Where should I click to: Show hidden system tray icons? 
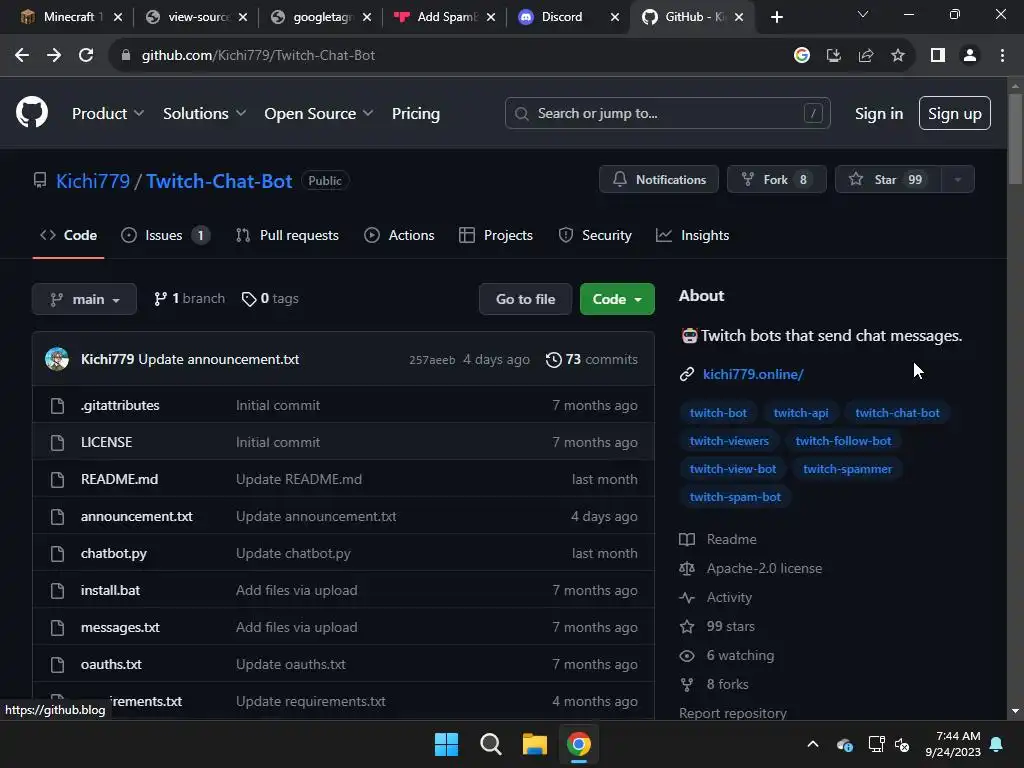(812, 744)
